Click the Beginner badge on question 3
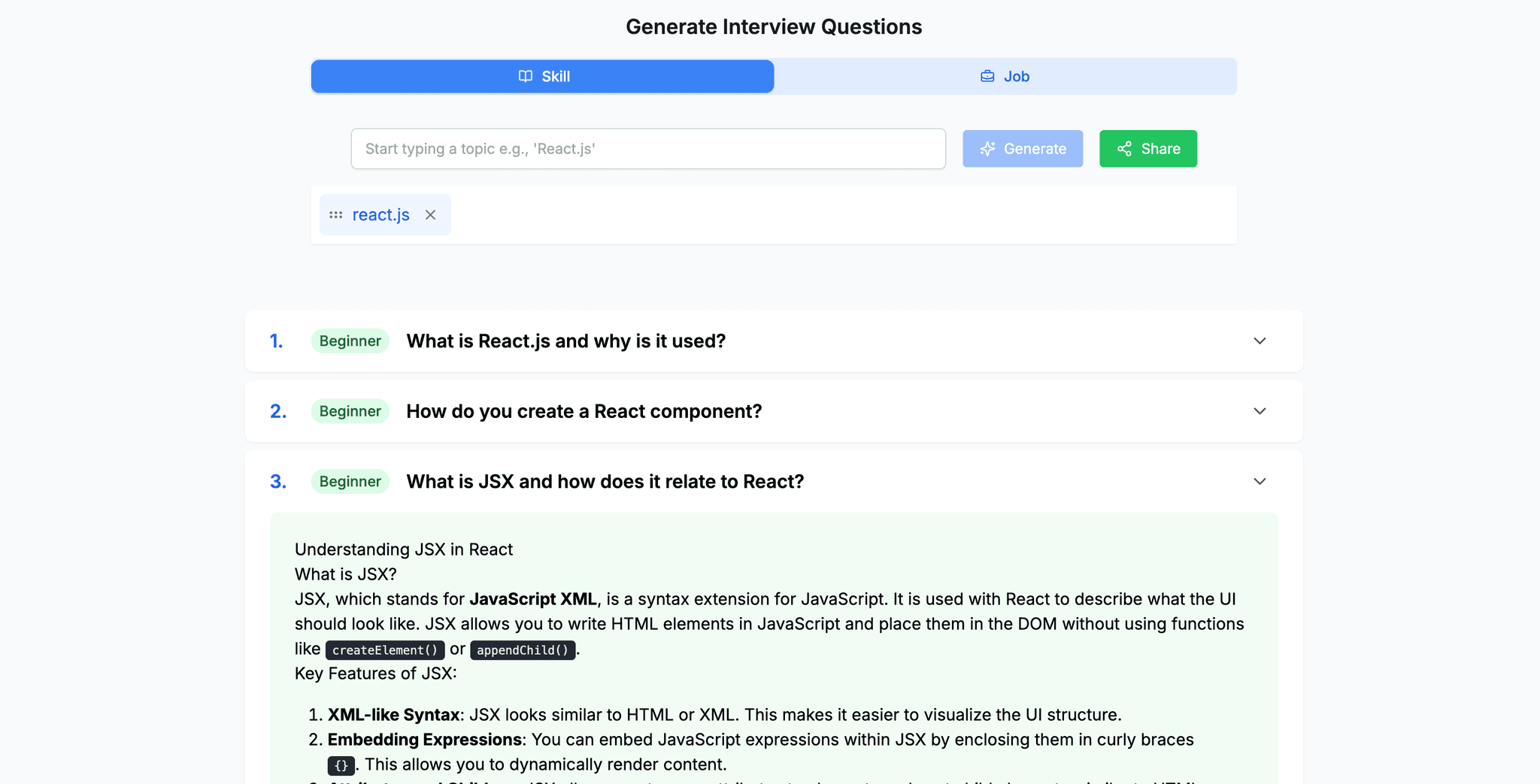 (x=350, y=481)
